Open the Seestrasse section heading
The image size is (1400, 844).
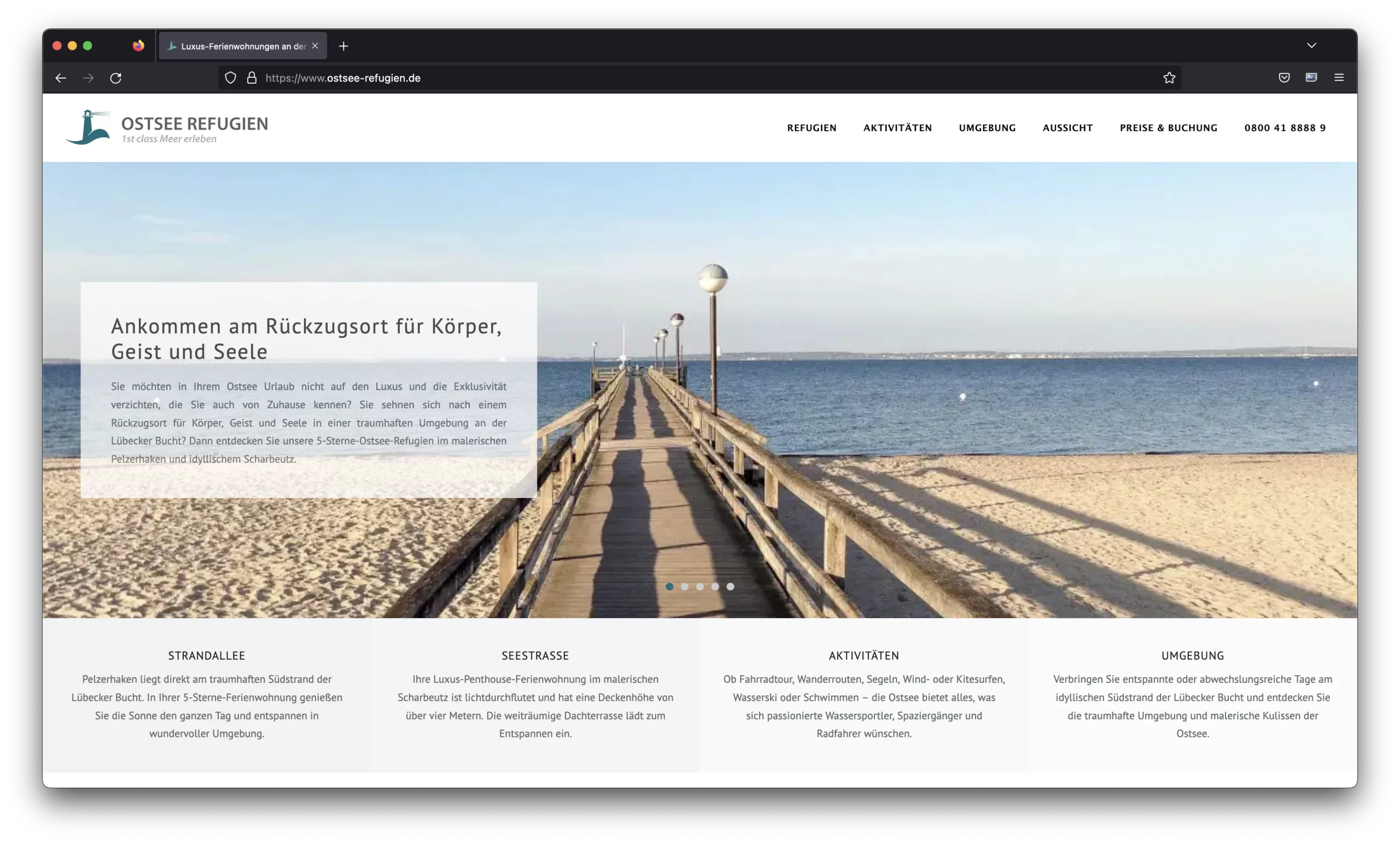pos(535,655)
